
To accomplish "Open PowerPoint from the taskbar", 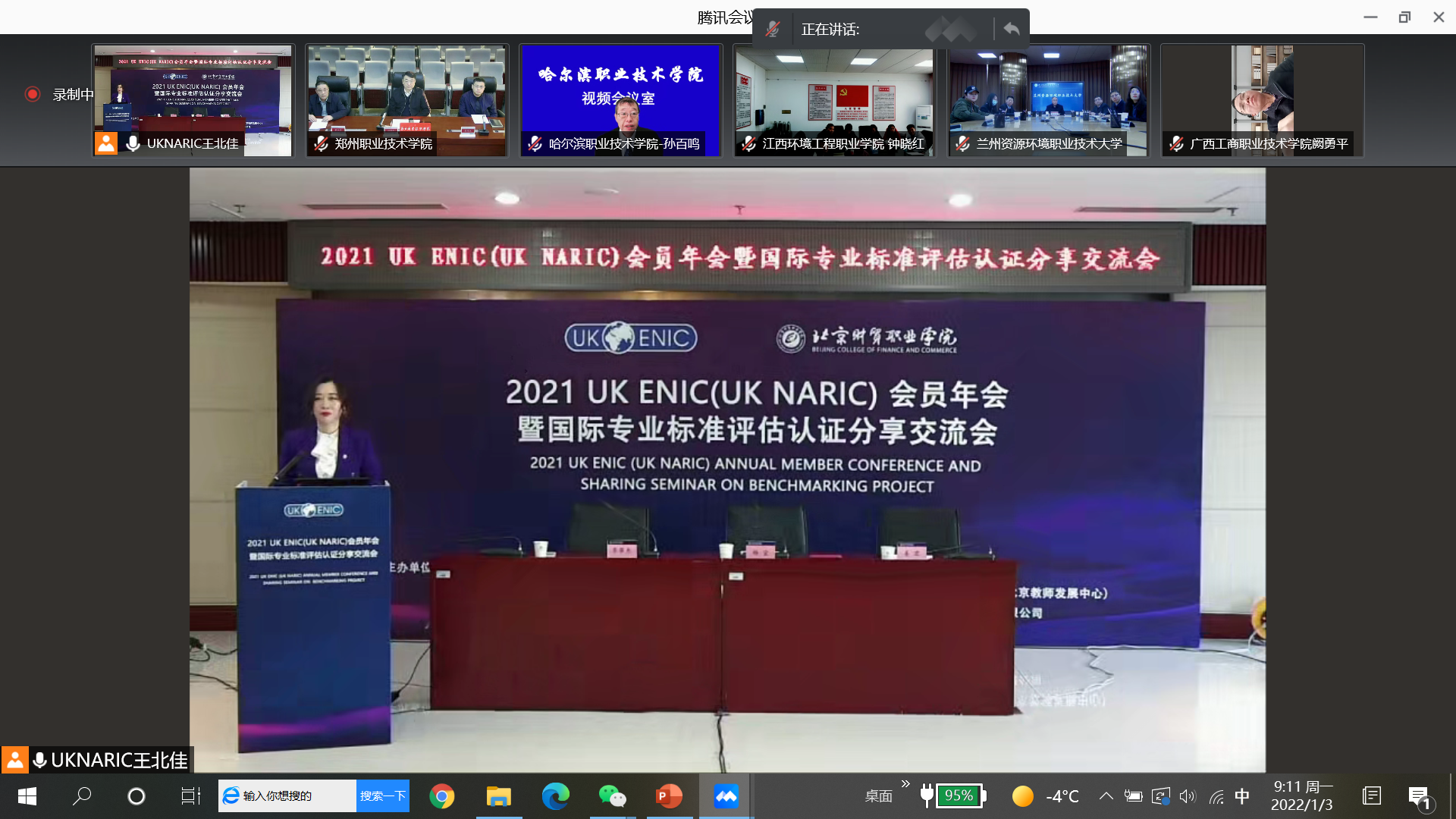I will (x=669, y=795).
